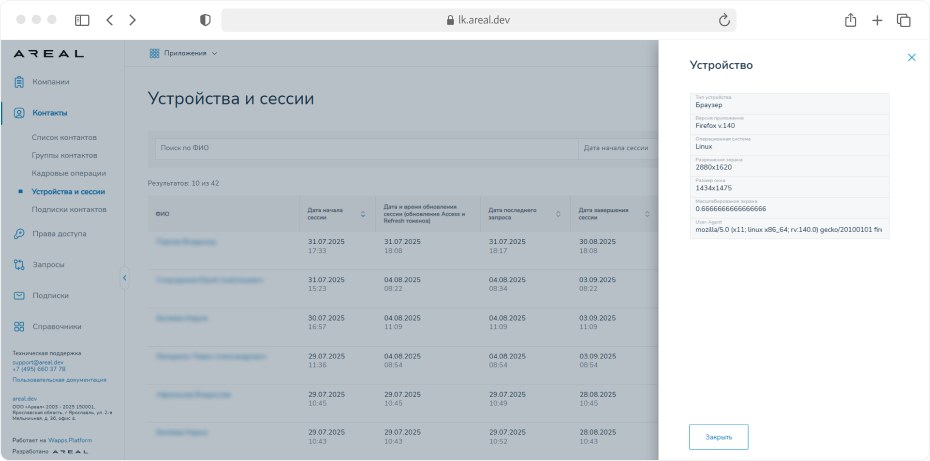
Task: Click the Safari sidebar toggle icon
Action: point(82,20)
